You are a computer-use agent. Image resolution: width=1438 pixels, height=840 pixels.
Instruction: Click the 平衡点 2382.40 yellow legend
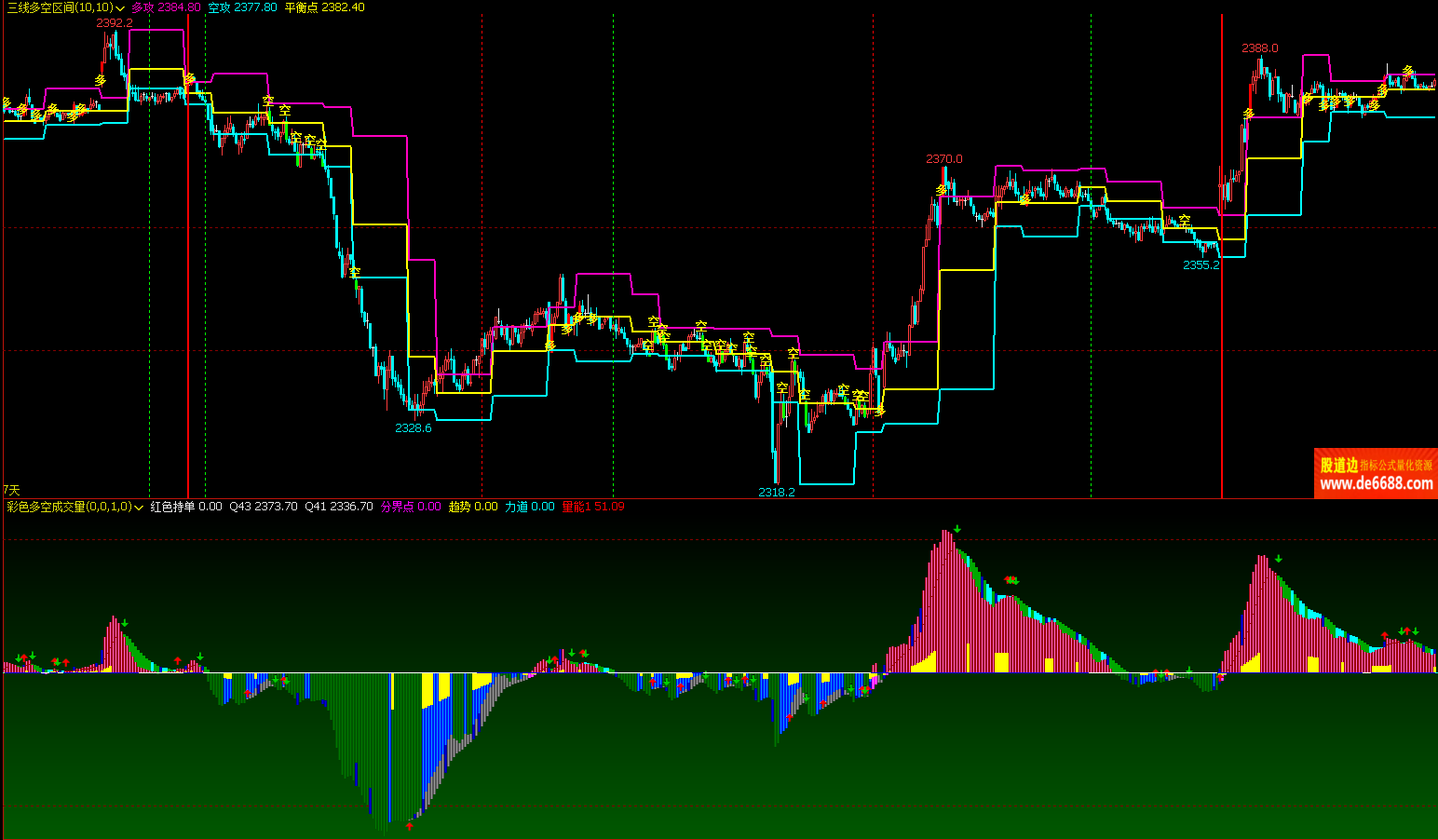click(324, 7)
